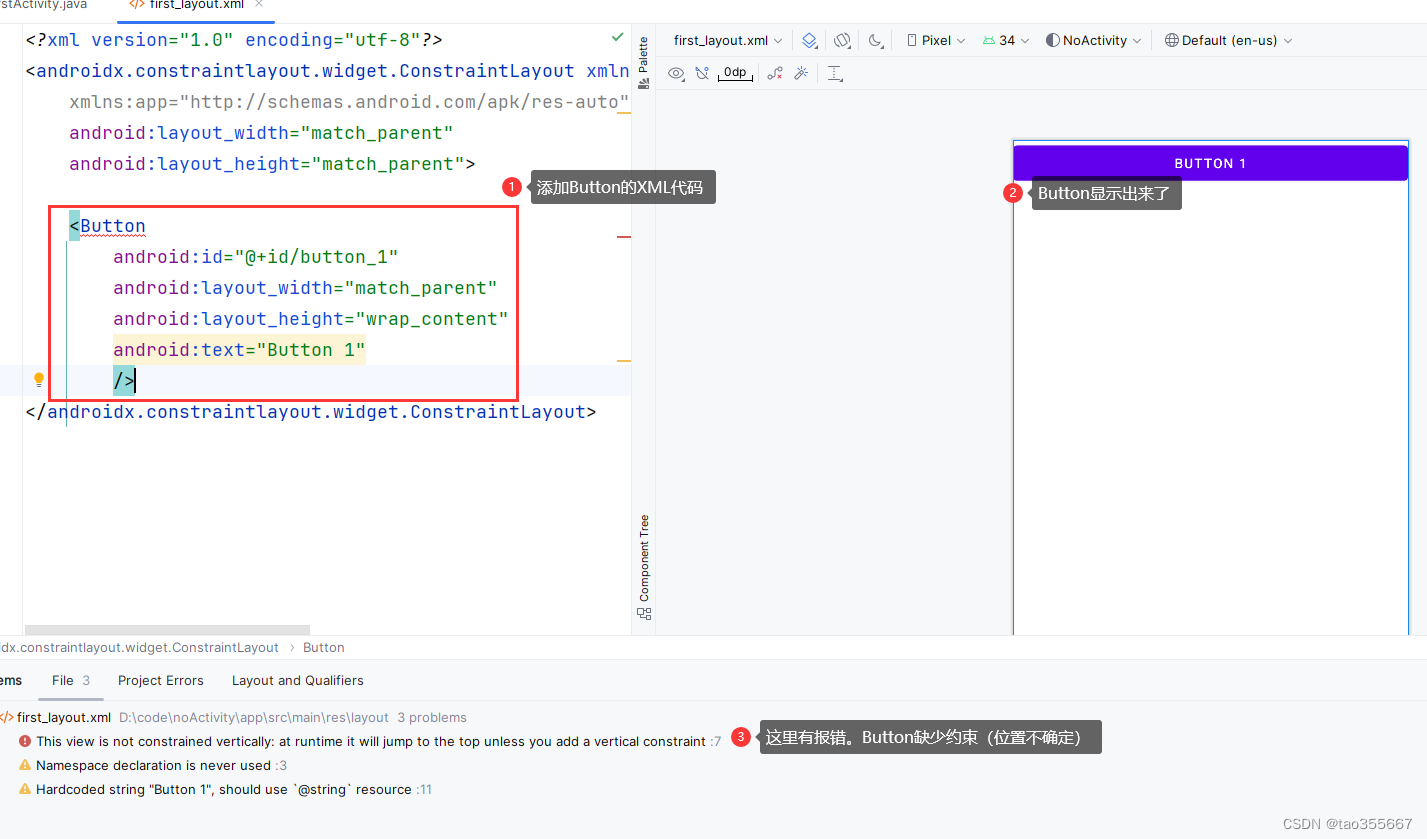Open the API 34 version dropdown
Screen dimensions: 1427x839
click(1006, 41)
